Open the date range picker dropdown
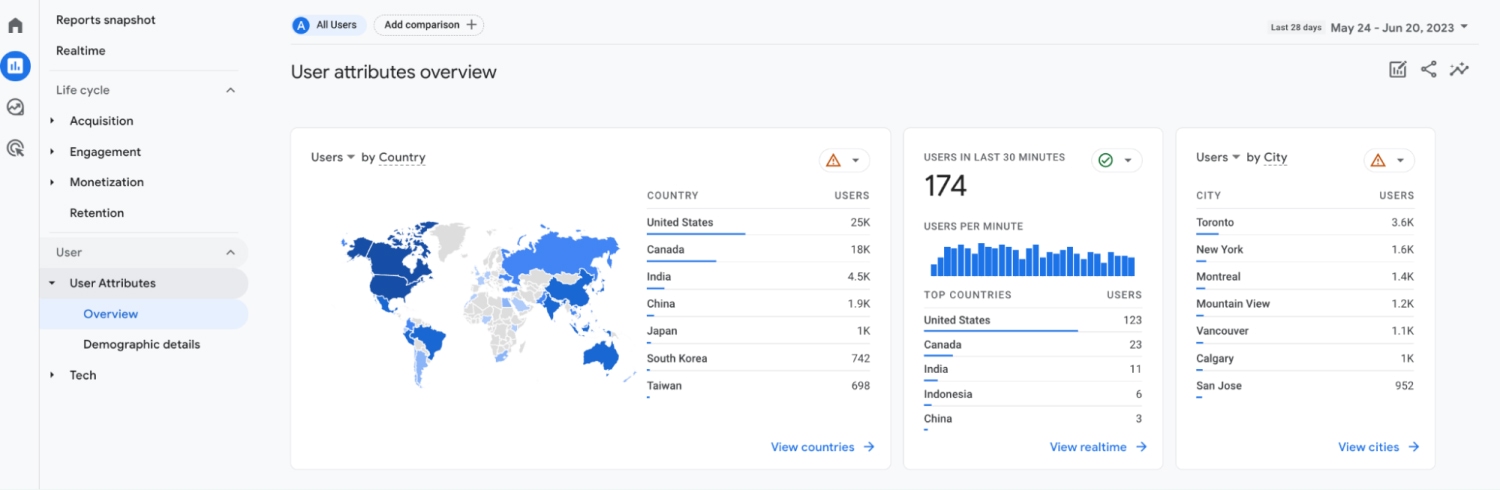1500x490 pixels. (x=1399, y=27)
